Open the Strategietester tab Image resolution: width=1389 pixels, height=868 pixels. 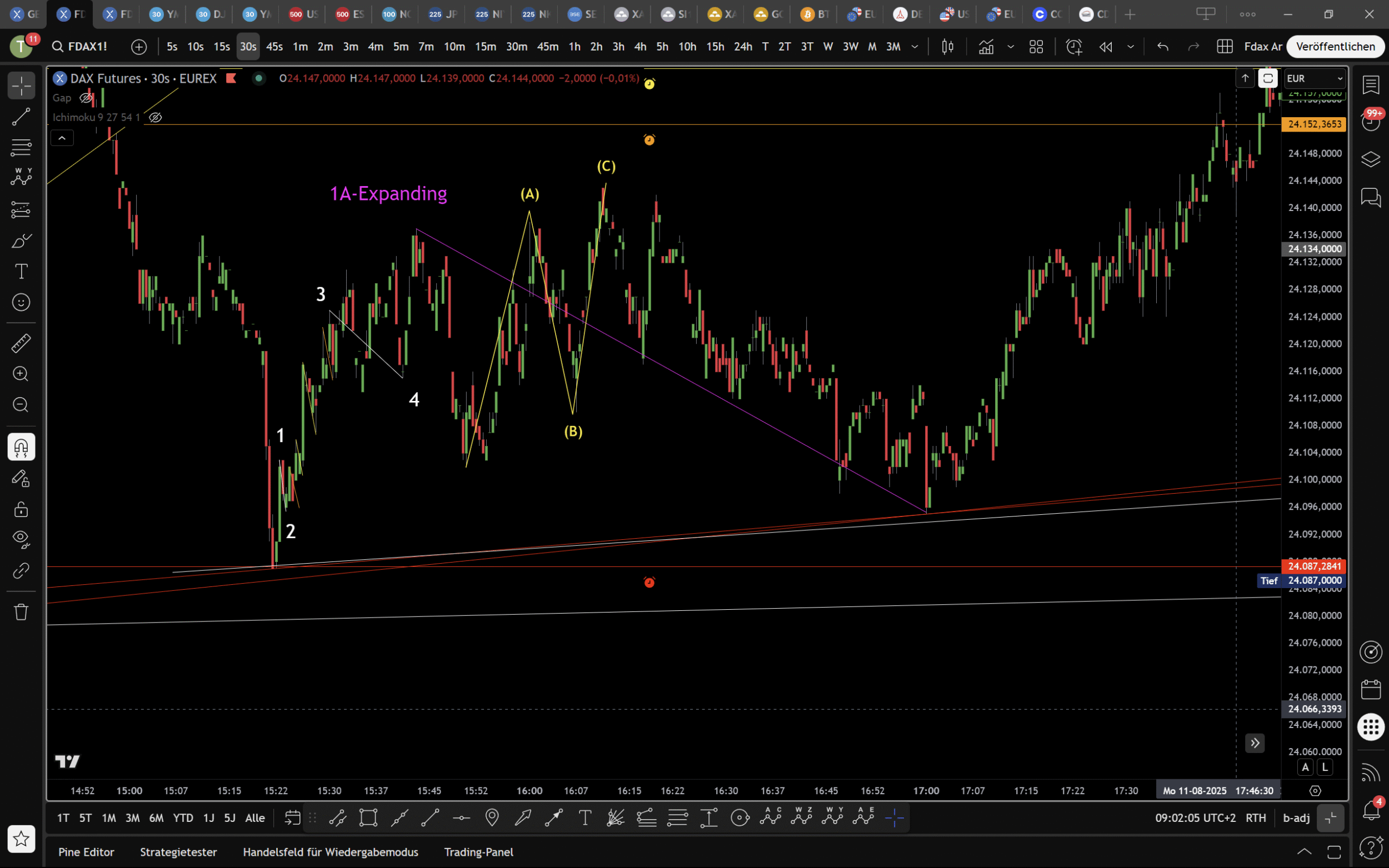click(x=178, y=852)
